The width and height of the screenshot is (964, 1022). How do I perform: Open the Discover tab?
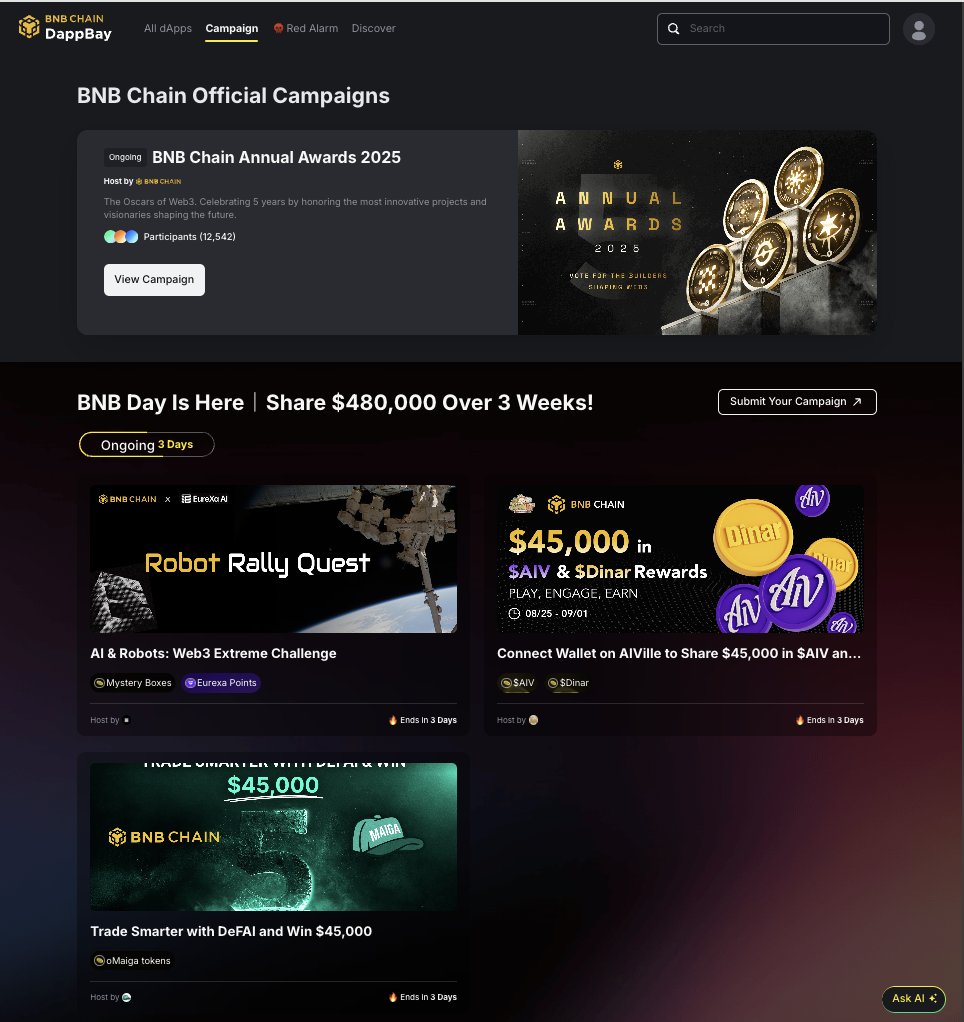(373, 28)
